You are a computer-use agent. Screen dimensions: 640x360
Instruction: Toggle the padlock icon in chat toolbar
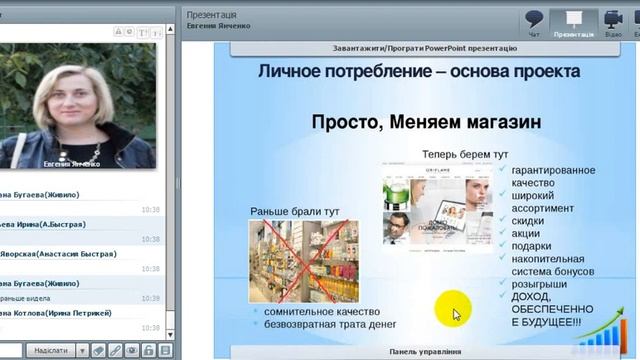pos(149,351)
